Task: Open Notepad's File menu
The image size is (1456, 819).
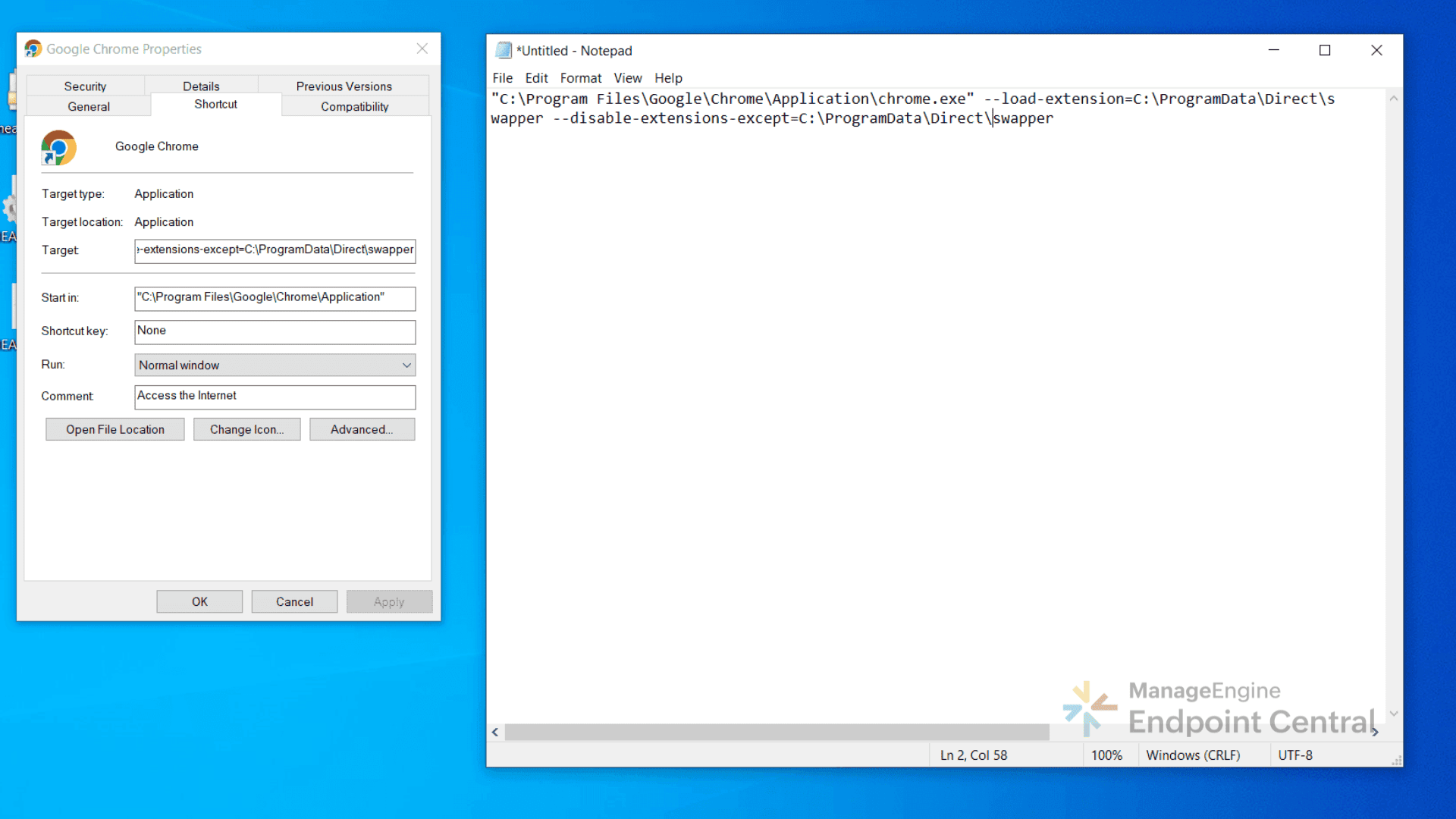Action: pyautogui.click(x=502, y=78)
